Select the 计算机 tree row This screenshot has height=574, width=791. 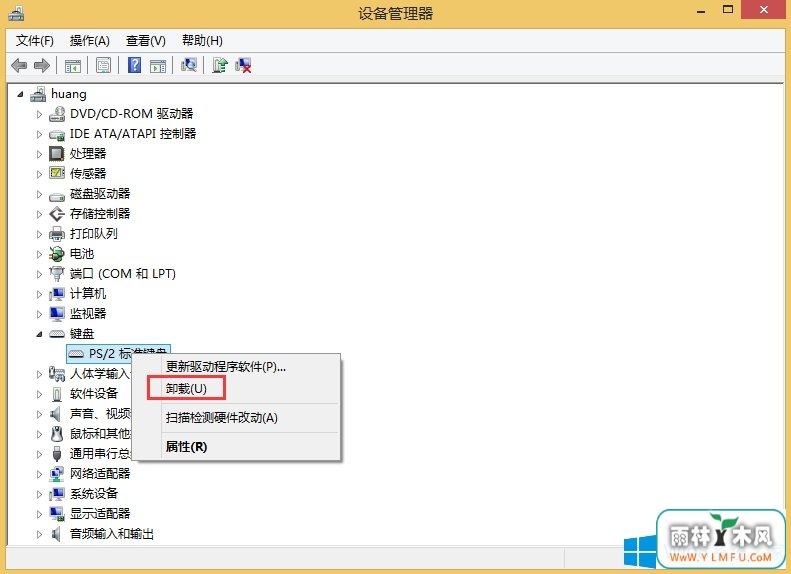[x=88, y=294]
